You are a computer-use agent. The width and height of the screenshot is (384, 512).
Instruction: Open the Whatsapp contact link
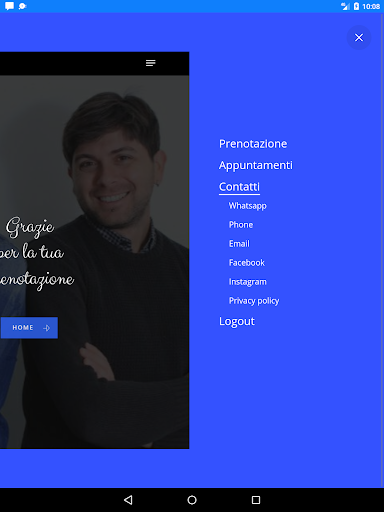coord(248,206)
